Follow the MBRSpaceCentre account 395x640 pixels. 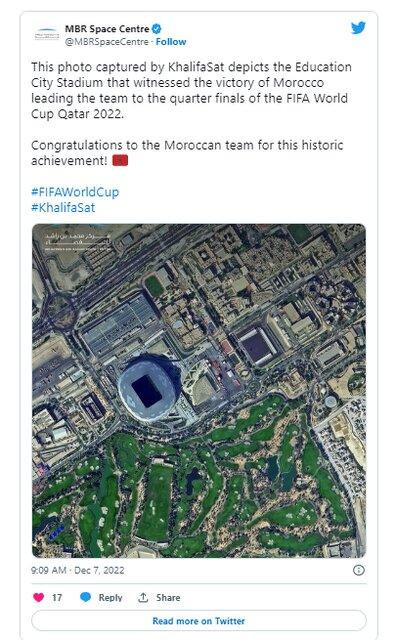click(171, 42)
